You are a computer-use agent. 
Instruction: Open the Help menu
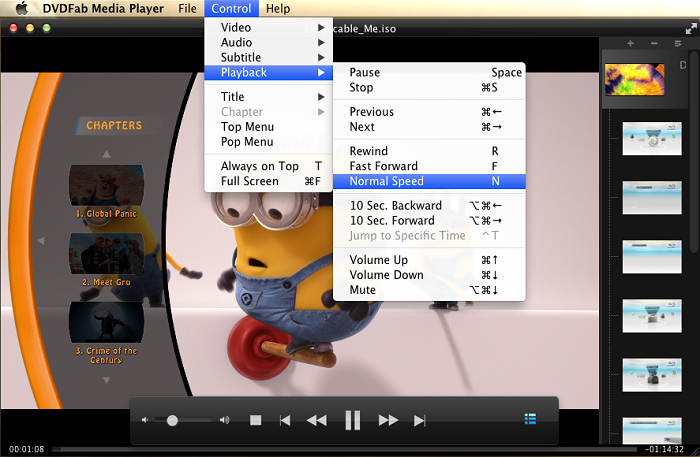278,8
